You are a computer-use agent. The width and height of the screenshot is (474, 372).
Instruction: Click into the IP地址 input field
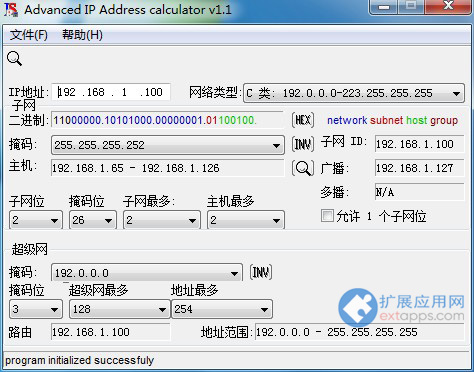[x=111, y=92]
